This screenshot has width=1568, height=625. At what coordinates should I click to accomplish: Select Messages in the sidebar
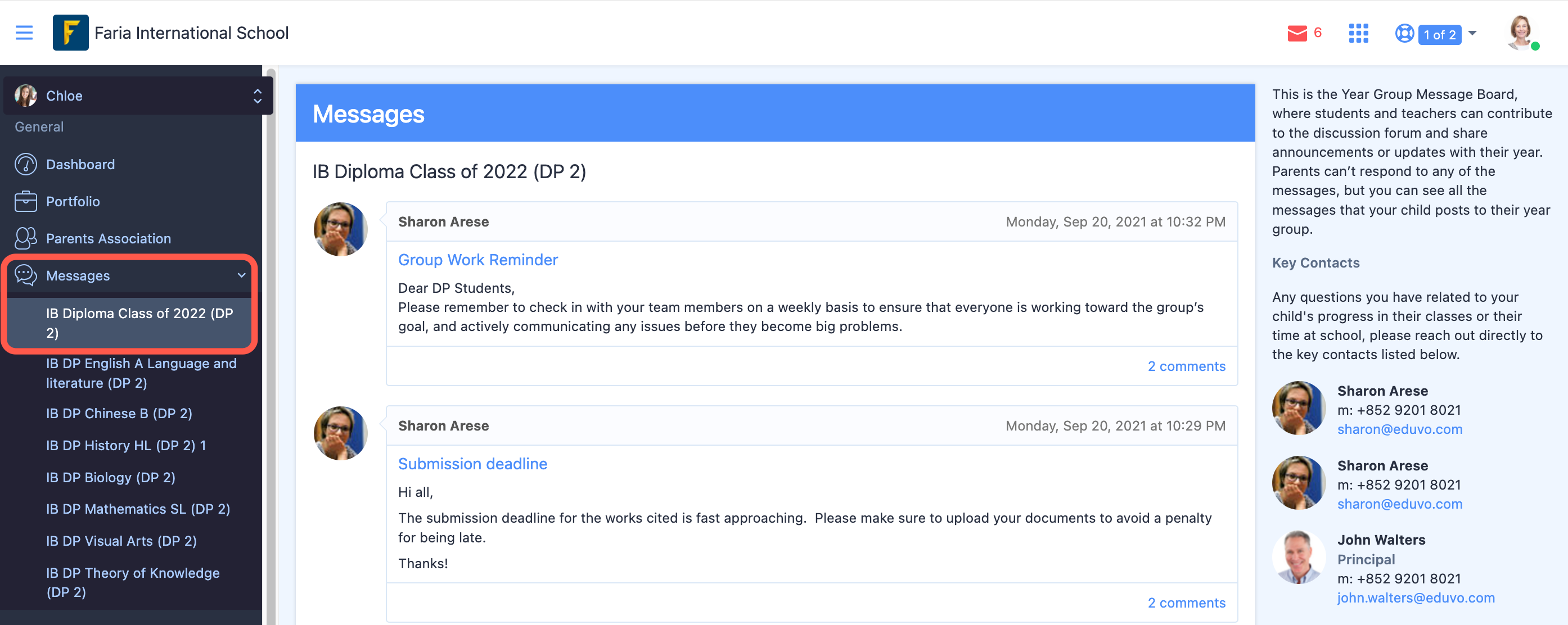tap(78, 275)
